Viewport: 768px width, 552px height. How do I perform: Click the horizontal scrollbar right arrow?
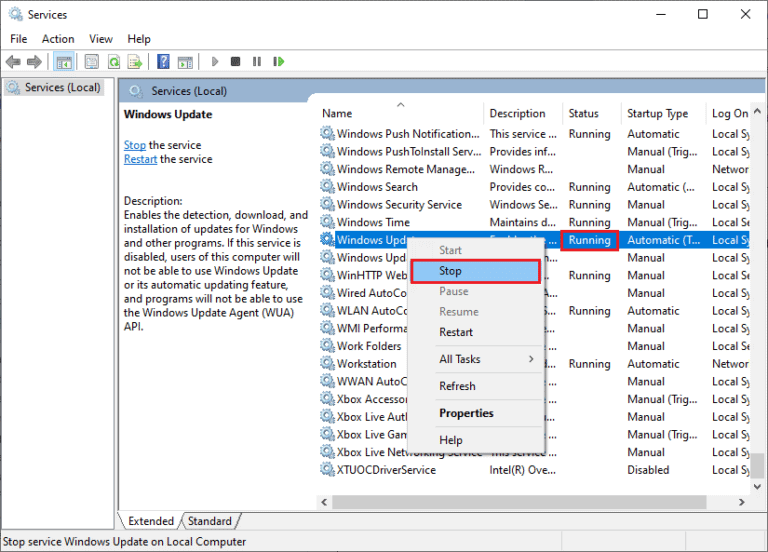(742, 502)
